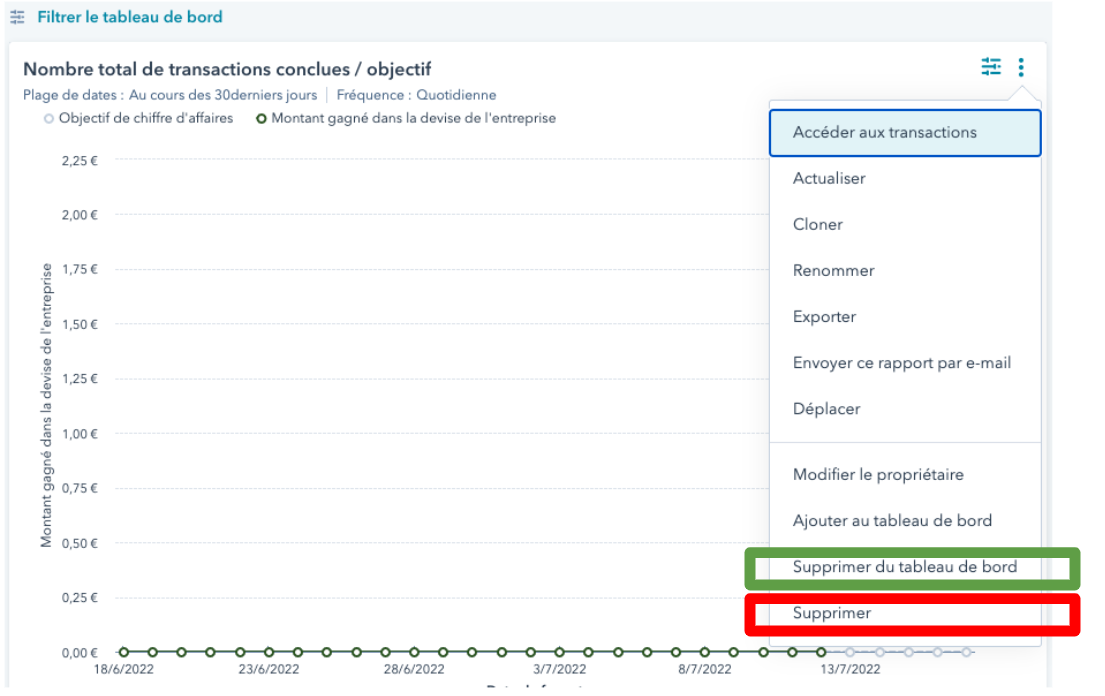
Task: Click Déplacer in the menu
Action: point(826,409)
